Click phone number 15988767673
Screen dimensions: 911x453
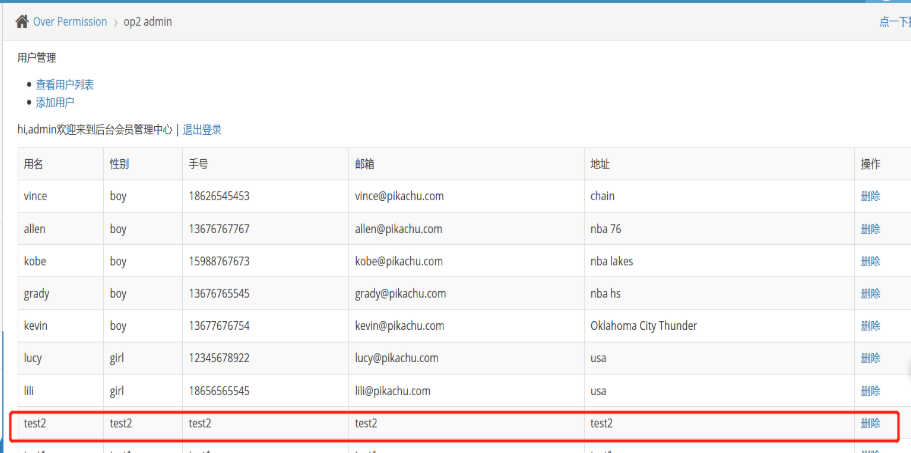[219, 261]
